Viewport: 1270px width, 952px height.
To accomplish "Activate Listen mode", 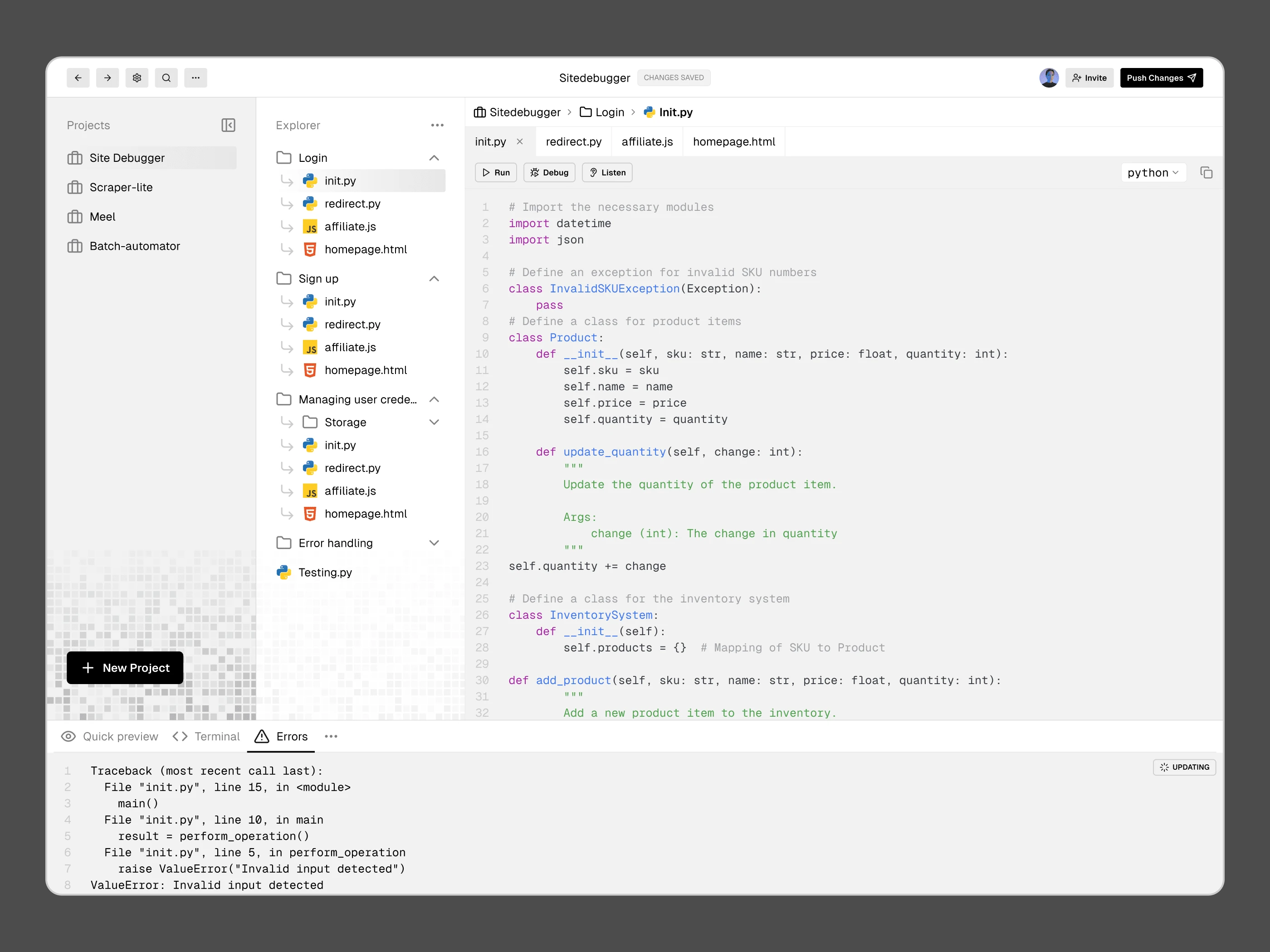I will (606, 172).
